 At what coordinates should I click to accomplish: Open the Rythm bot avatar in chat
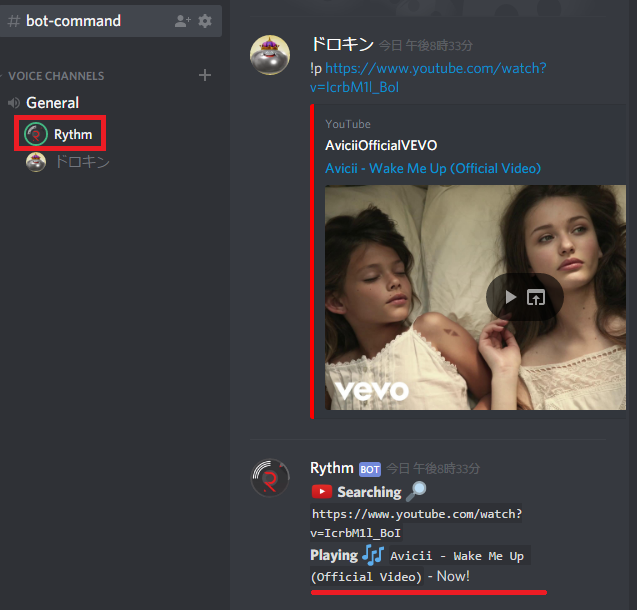coord(270,478)
